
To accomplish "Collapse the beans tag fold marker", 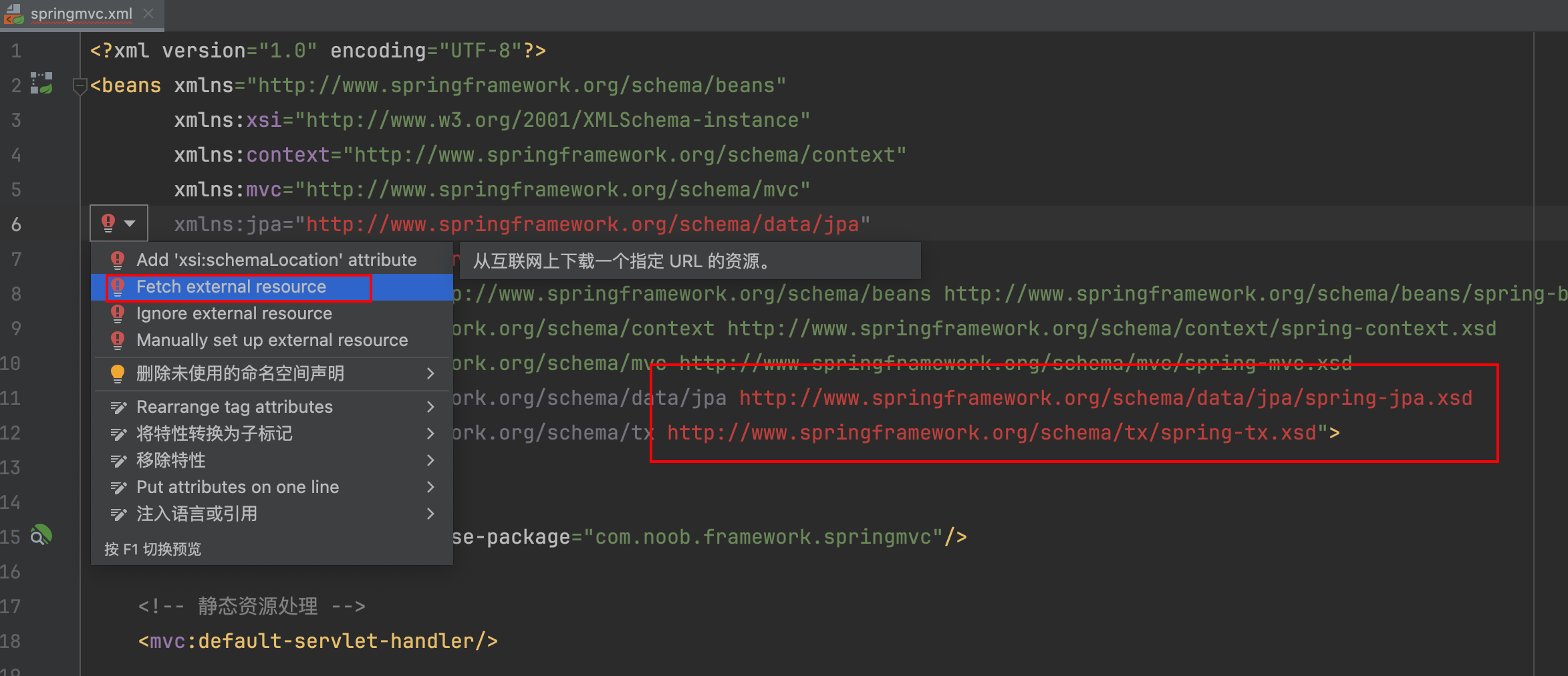I will [80, 86].
